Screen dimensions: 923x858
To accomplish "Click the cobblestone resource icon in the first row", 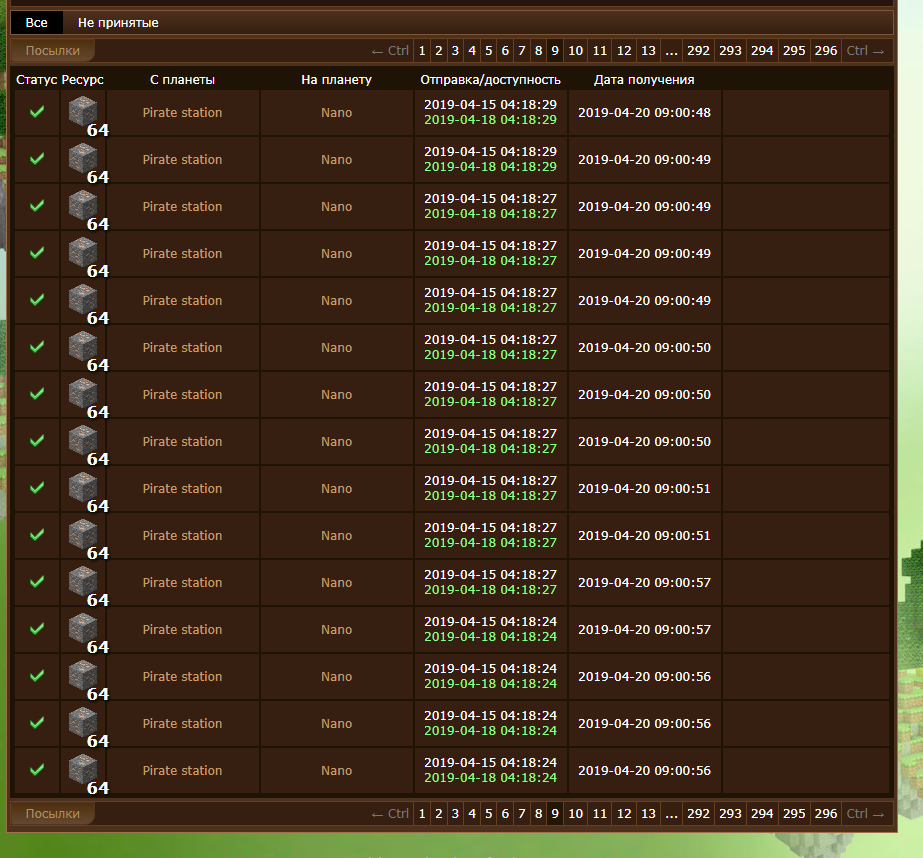I will [x=83, y=111].
